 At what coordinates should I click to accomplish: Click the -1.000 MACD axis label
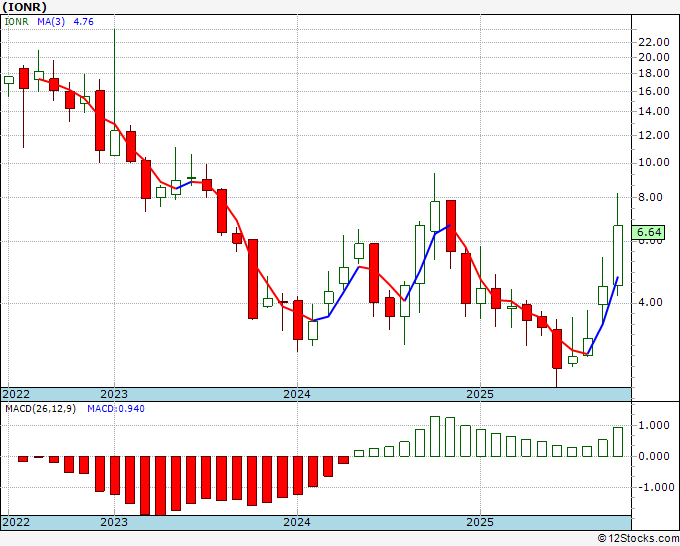tap(650, 488)
